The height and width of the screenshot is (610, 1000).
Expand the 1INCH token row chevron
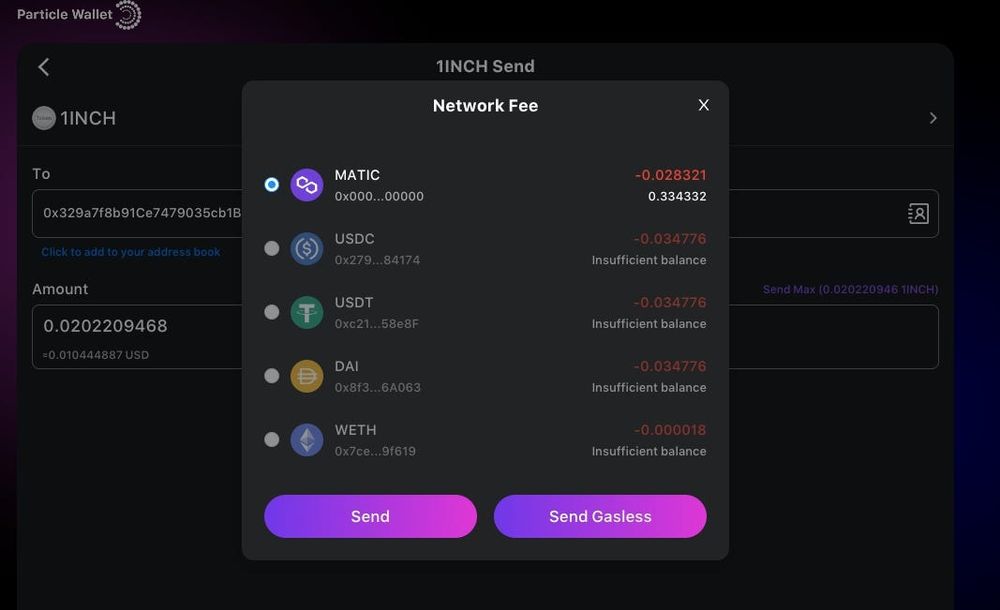[932, 117]
